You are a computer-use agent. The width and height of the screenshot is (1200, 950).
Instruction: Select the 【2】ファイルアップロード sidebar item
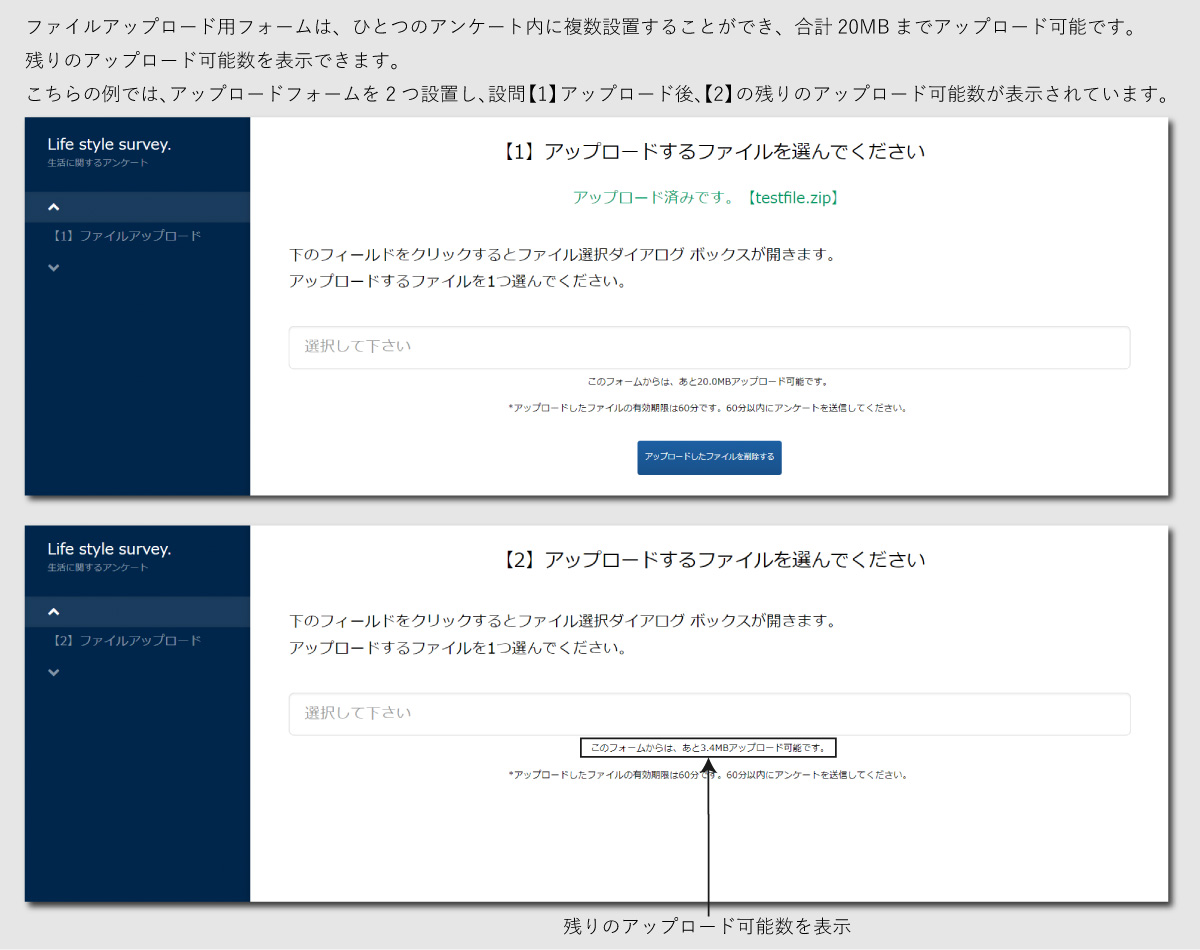[x=125, y=641]
